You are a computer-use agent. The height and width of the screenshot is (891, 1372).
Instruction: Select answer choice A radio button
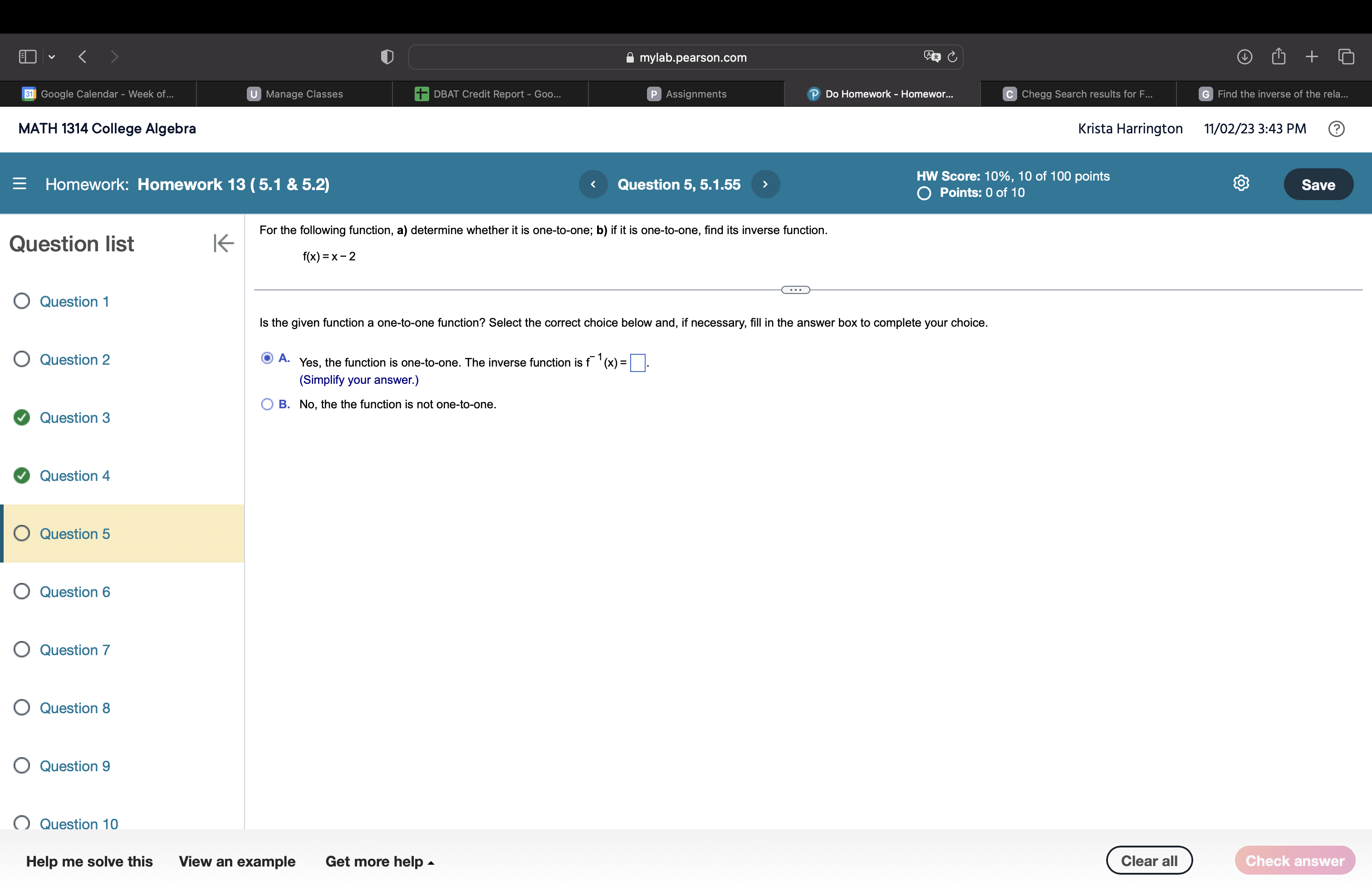(x=267, y=358)
